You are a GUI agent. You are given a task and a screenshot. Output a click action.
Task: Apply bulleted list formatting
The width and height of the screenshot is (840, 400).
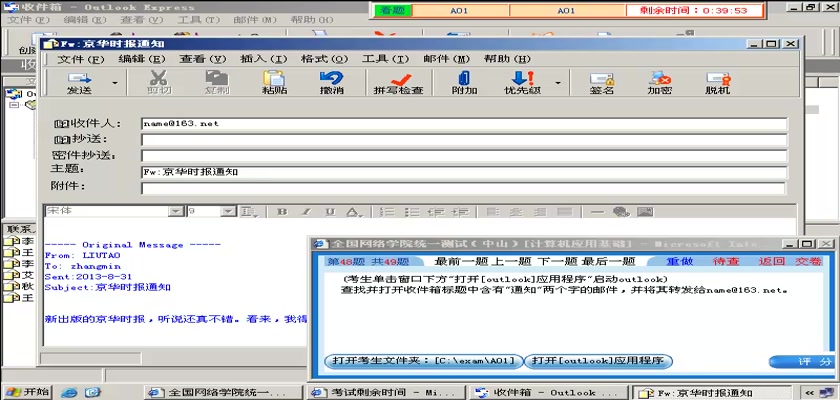point(411,212)
